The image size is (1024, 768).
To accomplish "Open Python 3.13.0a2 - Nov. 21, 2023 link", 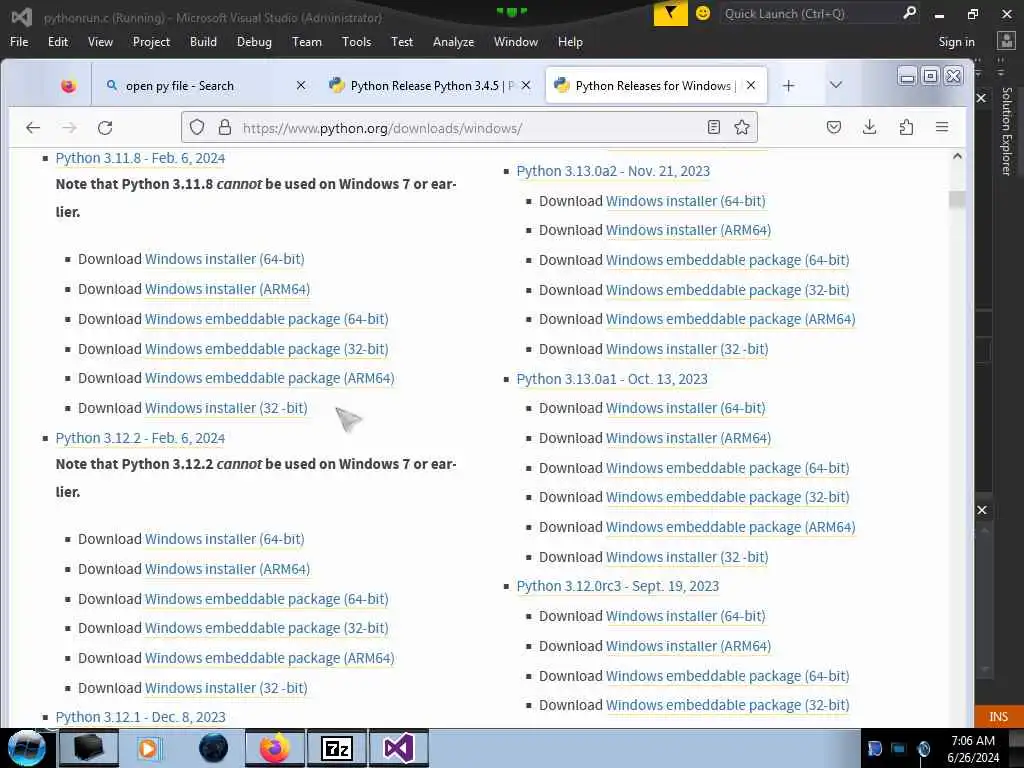I will (x=613, y=171).
